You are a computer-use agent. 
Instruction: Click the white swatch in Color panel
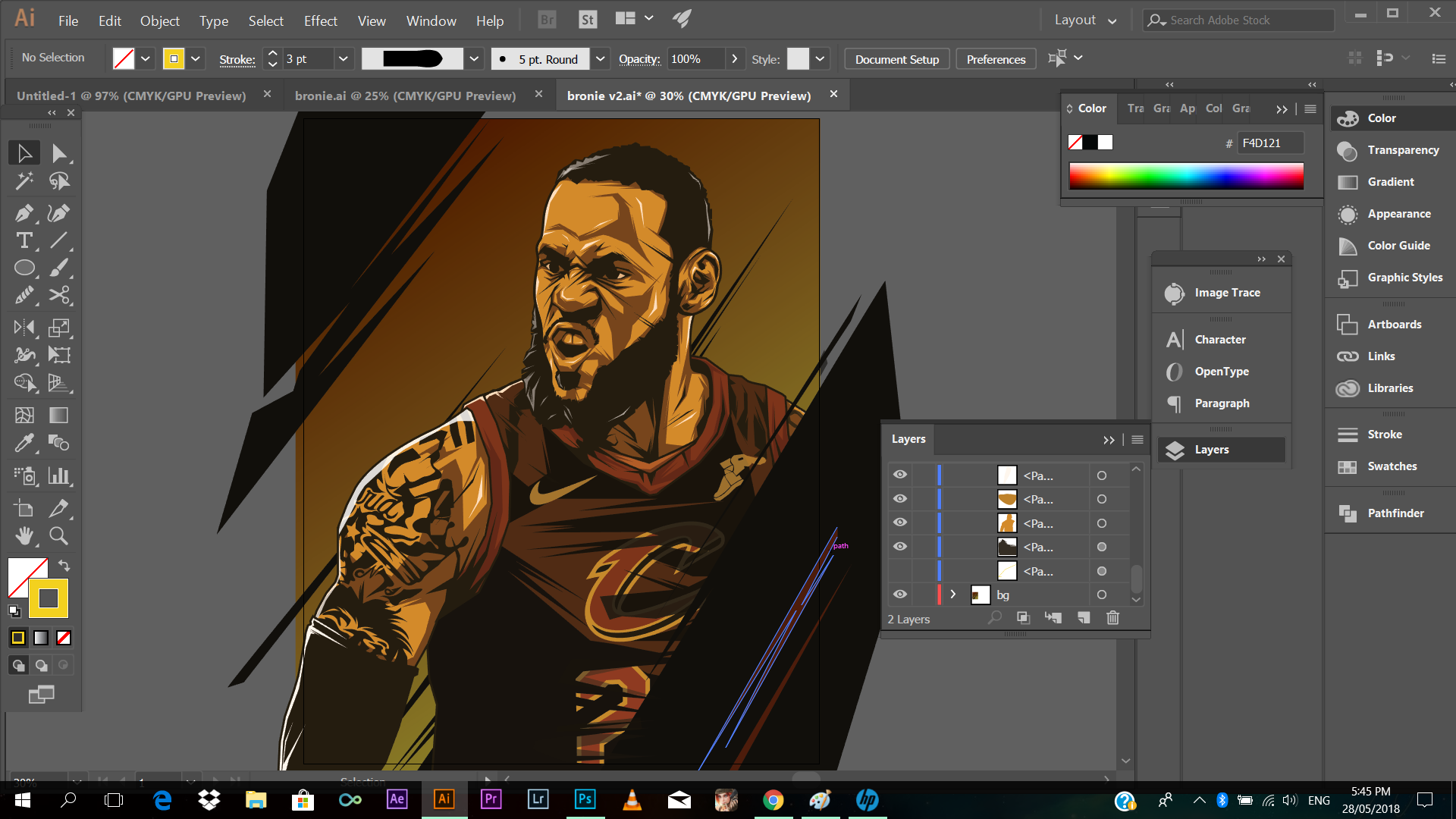click(1106, 143)
